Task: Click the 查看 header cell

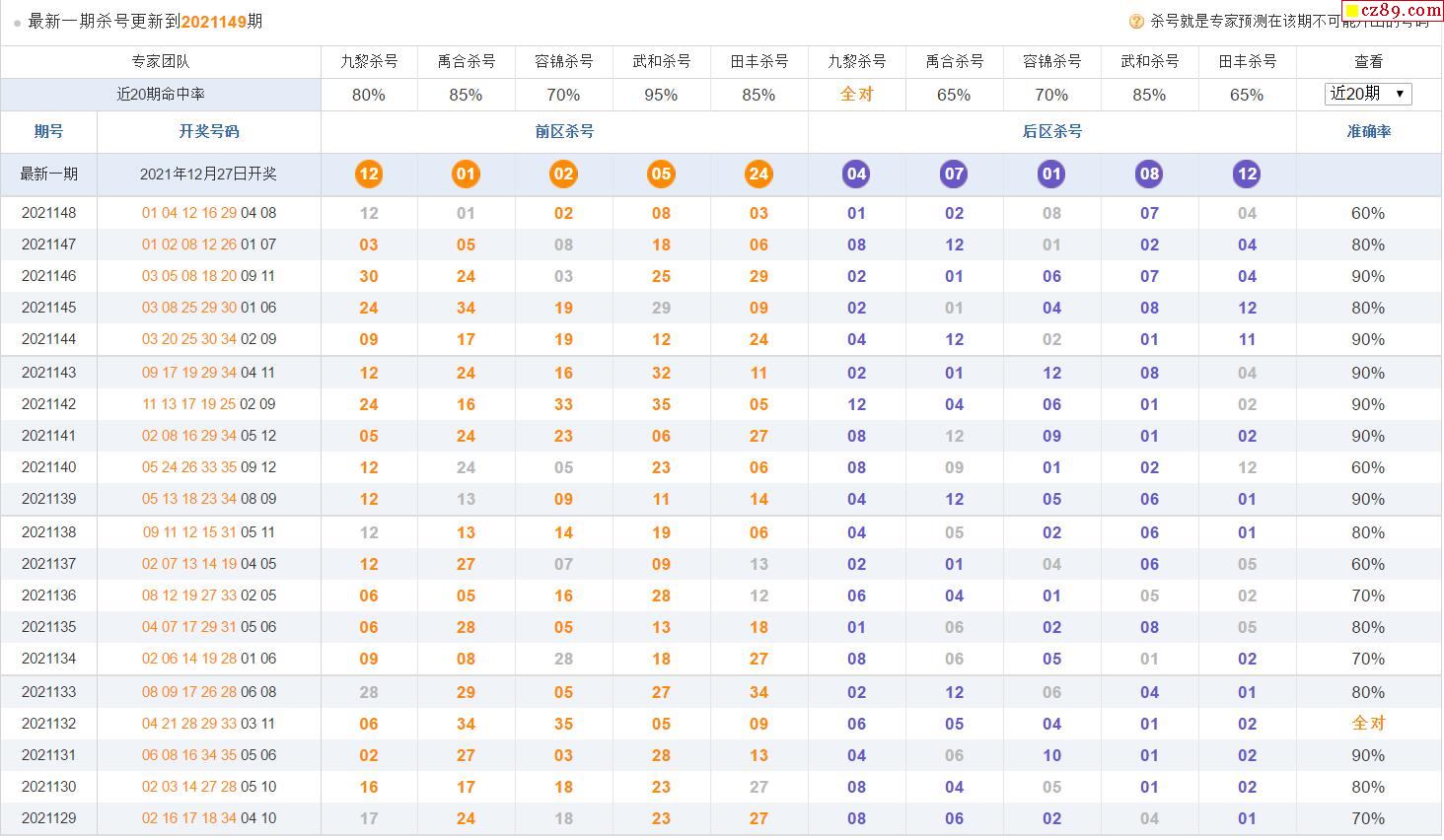Action: point(1369,61)
